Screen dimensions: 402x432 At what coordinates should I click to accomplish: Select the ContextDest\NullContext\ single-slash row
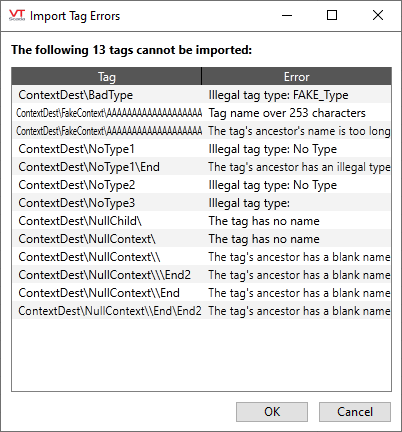(x=201, y=239)
